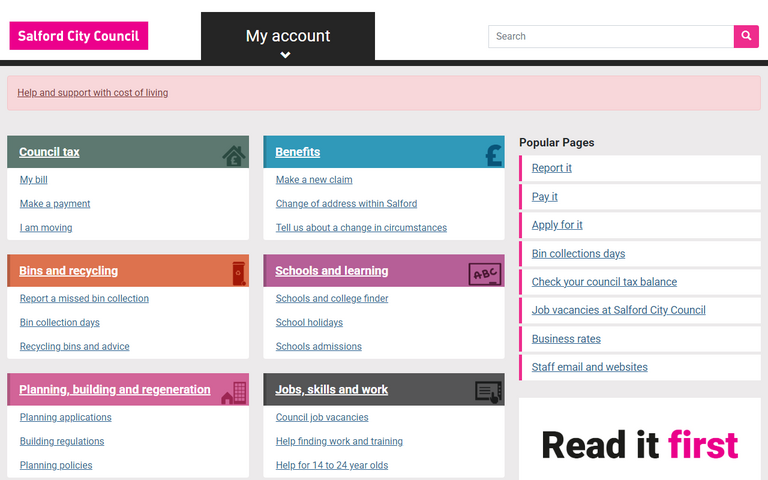The image size is (768, 480).
Task: Open Staff email and websites page
Action: [589, 367]
